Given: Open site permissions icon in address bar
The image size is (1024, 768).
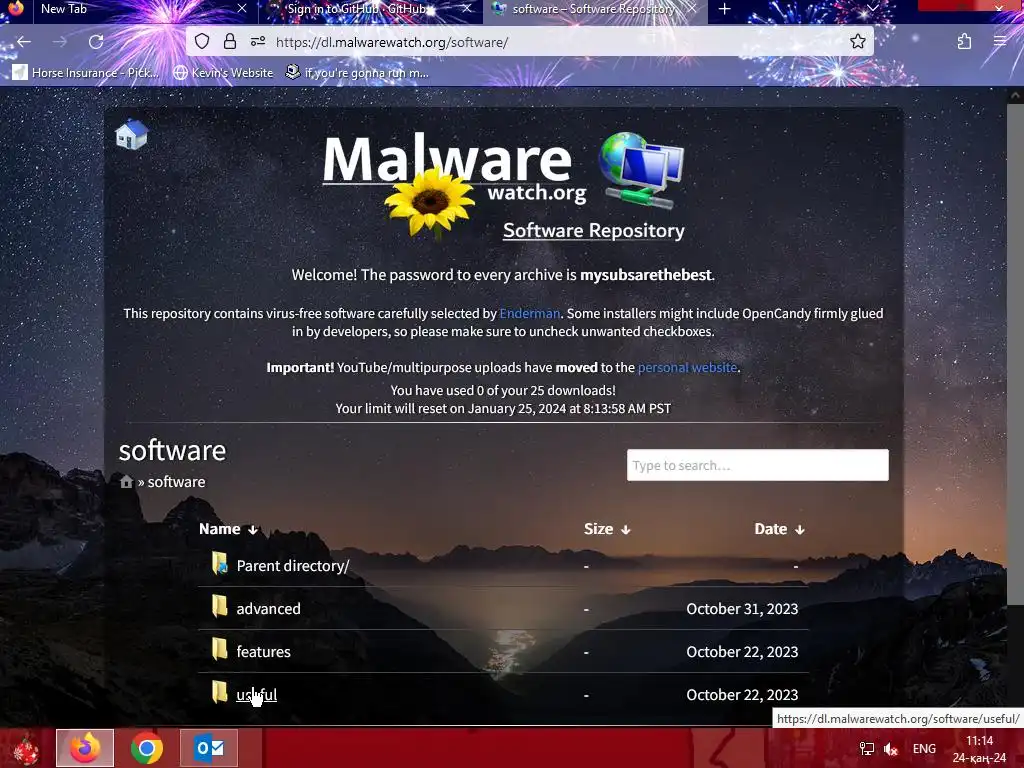Looking at the screenshot, I should coord(258,42).
